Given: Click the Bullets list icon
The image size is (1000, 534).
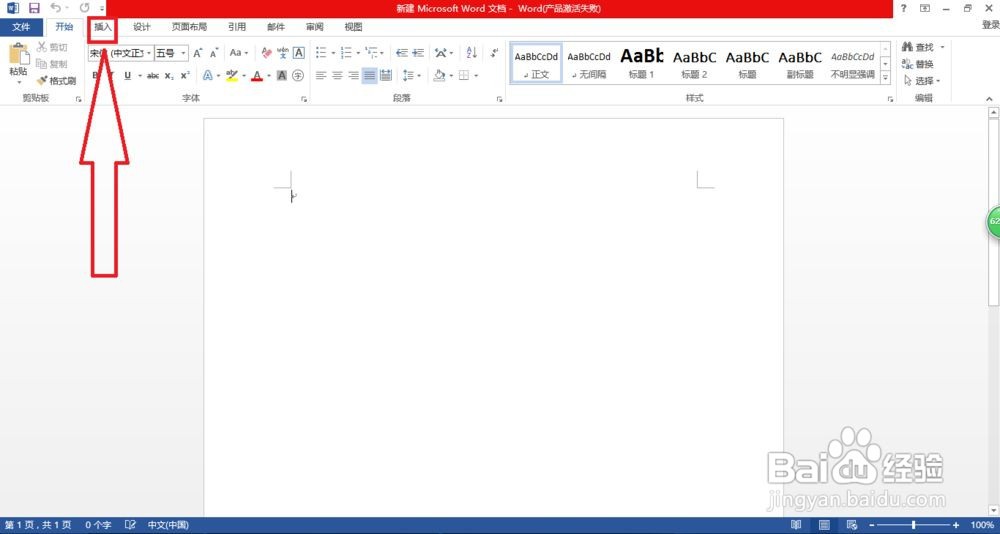Looking at the screenshot, I should pyautogui.click(x=321, y=53).
